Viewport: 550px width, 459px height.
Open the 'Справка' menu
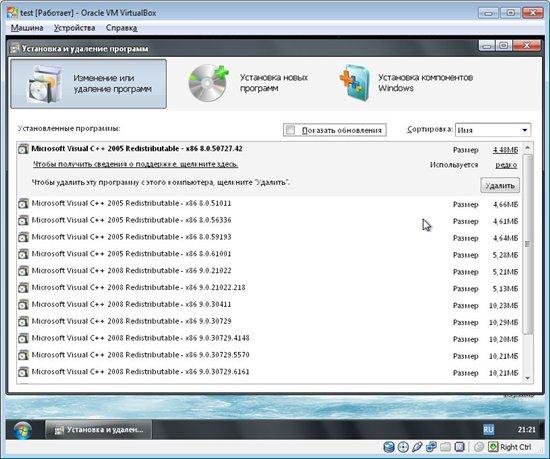tap(121, 28)
